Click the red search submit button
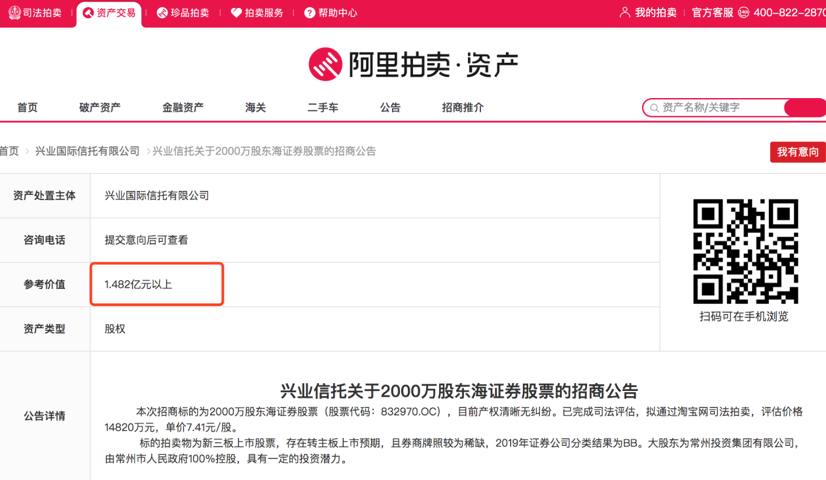Image resolution: width=826 pixels, height=480 pixels. pos(805,107)
